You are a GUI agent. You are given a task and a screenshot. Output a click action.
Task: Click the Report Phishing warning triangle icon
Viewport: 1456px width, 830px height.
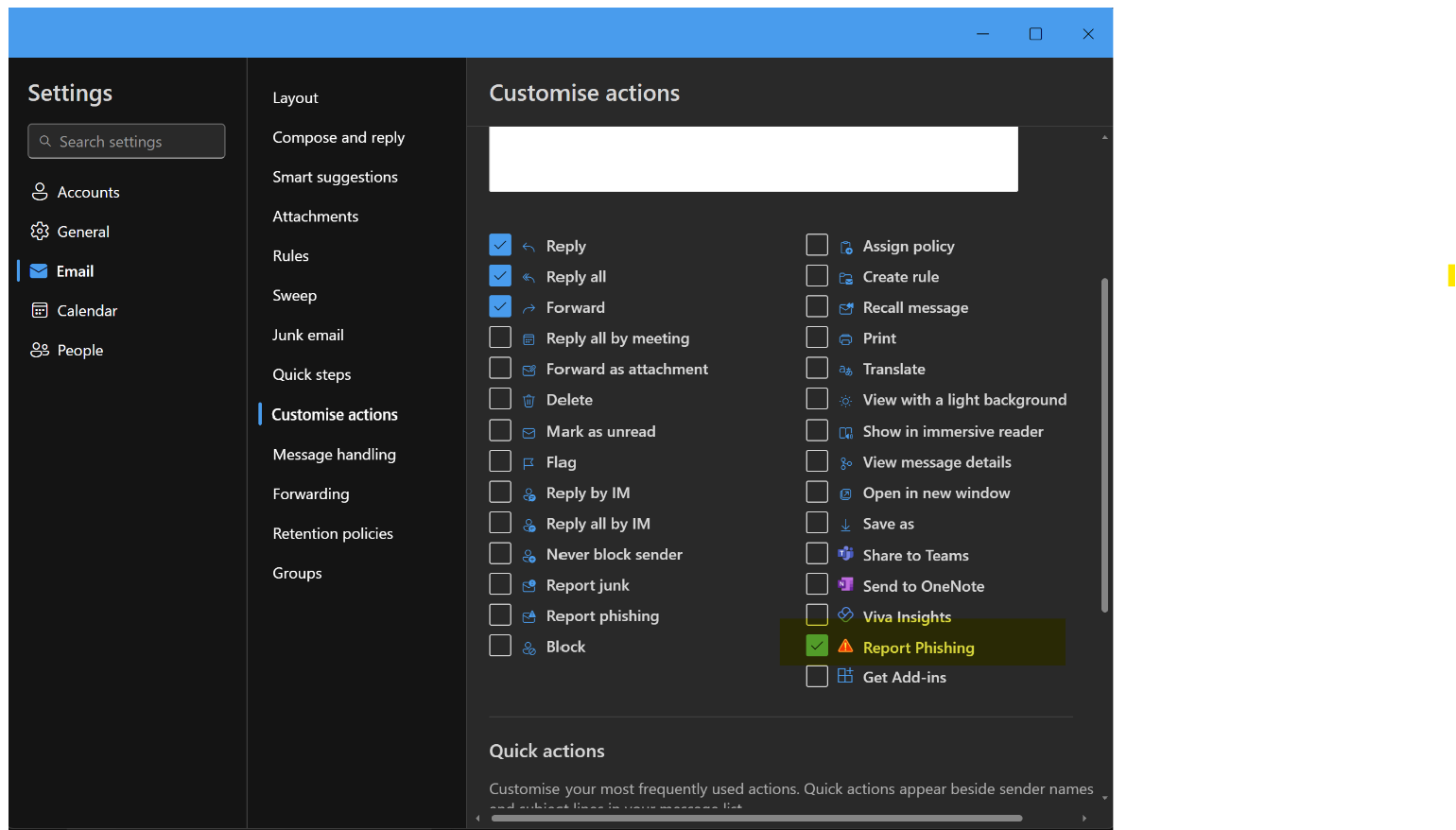point(843,647)
